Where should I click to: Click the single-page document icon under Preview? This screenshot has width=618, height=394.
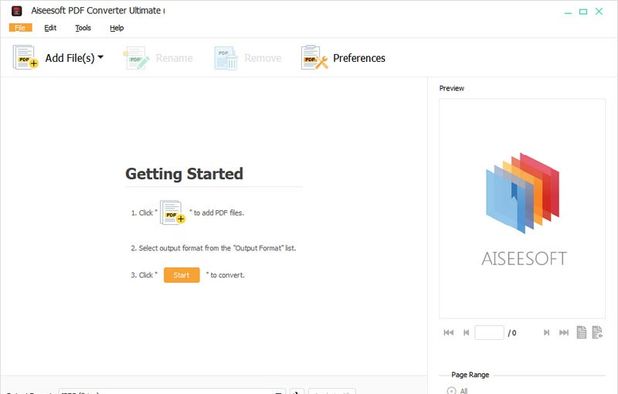coord(581,333)
